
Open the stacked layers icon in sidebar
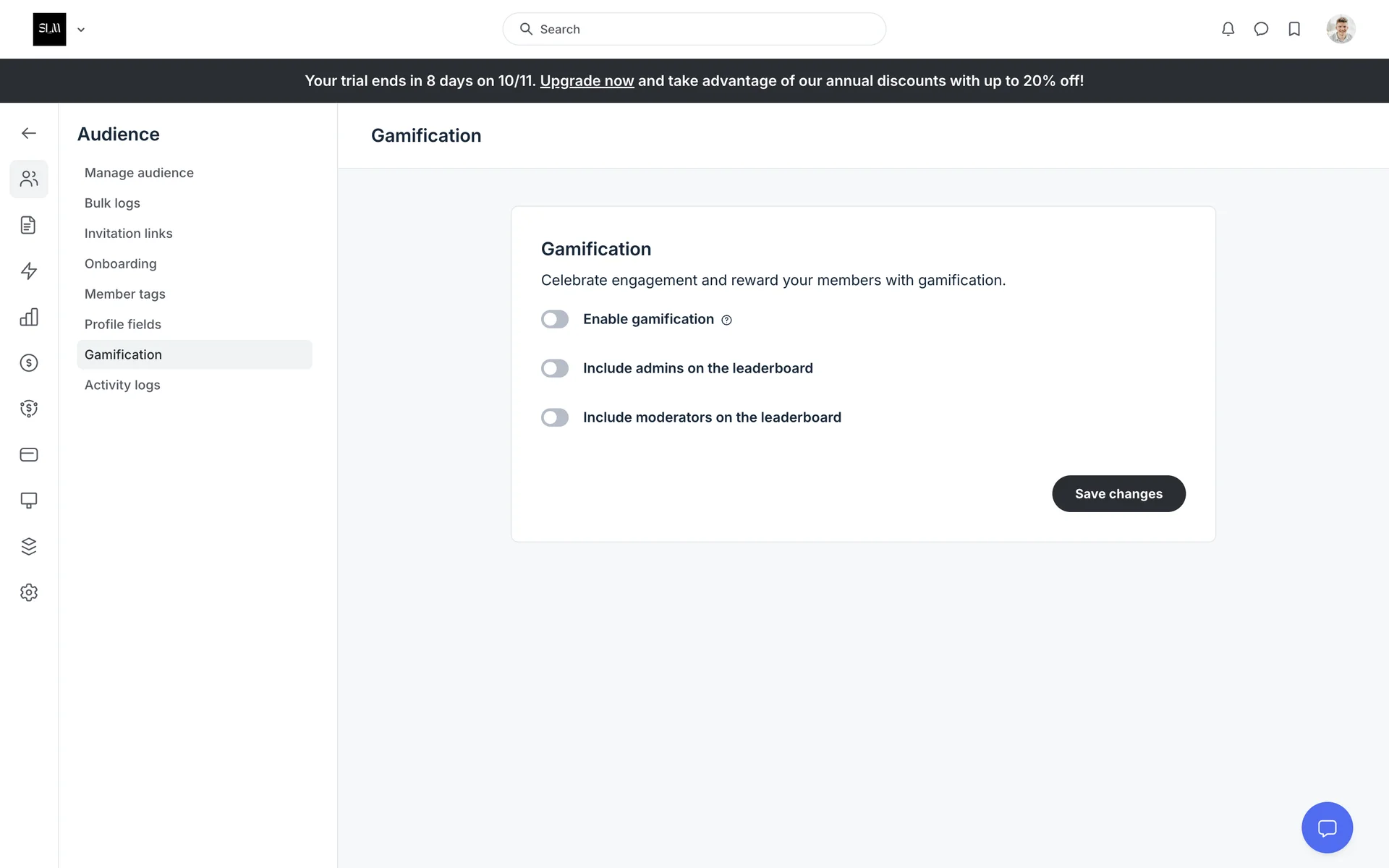[x=29, y=546]
